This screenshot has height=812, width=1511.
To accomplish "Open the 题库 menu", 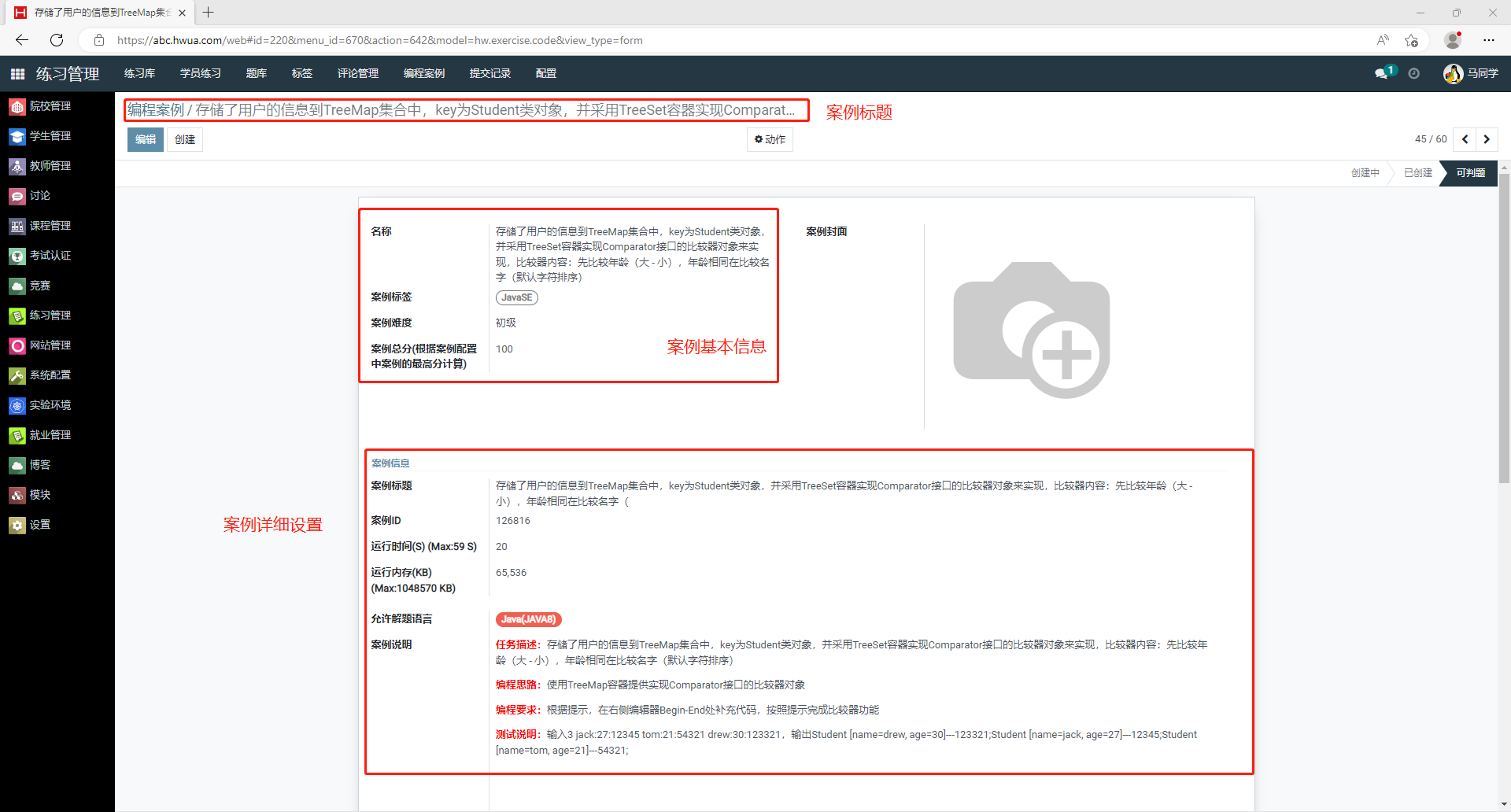I will 257,73.
